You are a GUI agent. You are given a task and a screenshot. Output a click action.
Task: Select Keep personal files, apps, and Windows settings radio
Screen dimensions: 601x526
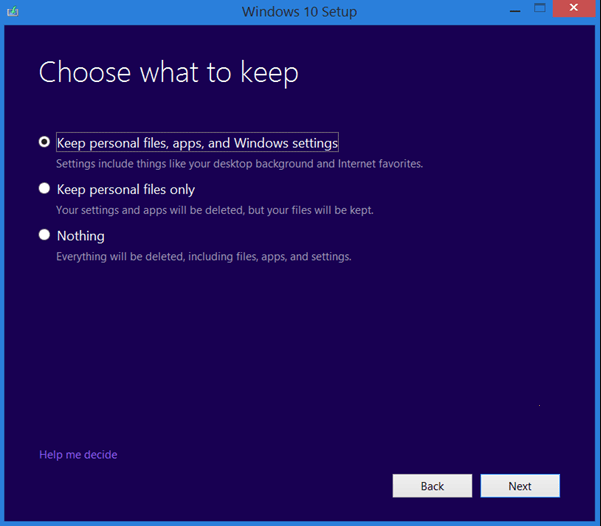point(44,142)
